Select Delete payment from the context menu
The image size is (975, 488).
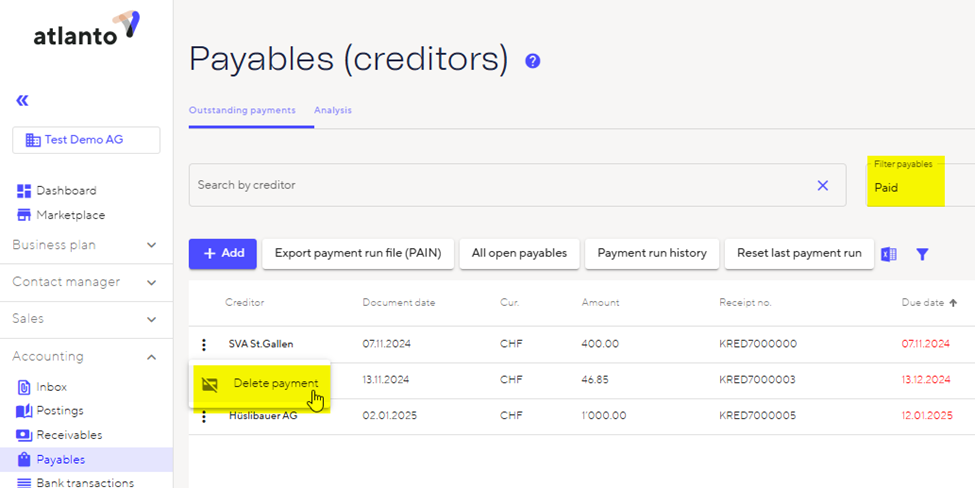click(x=275, y=384)
